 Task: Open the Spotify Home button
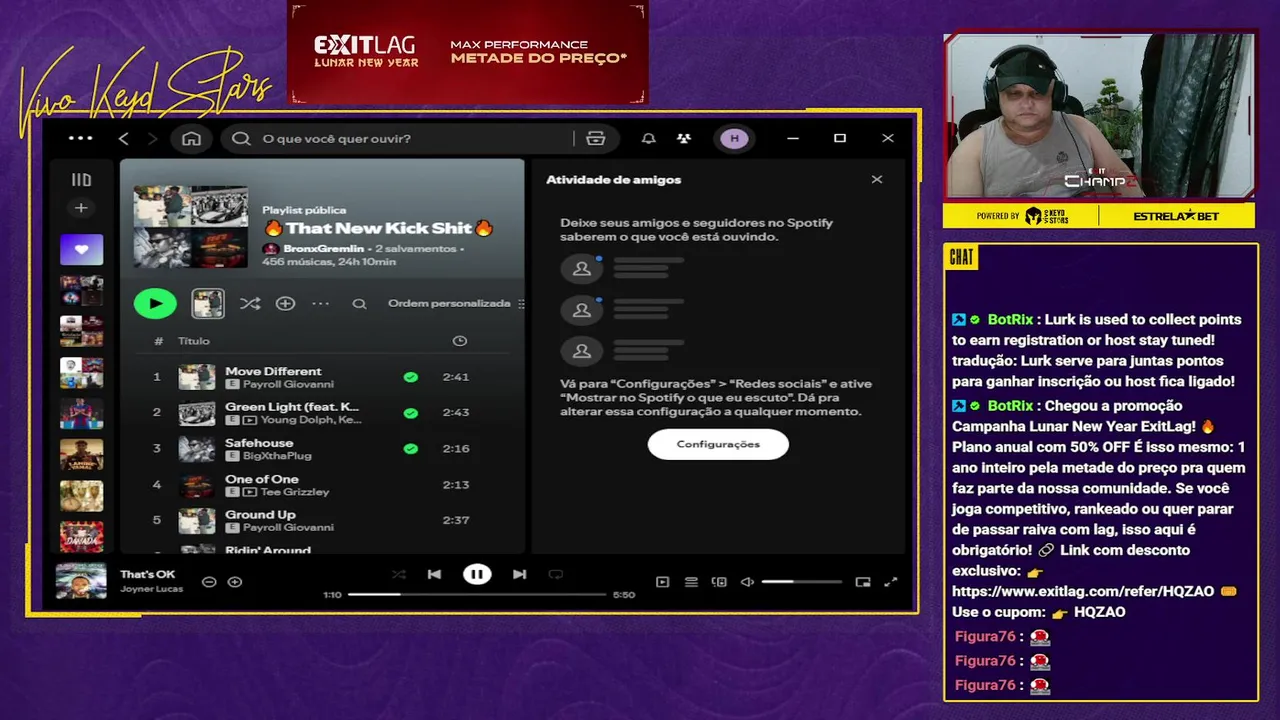pyautogui.click(x=191, y=138)
